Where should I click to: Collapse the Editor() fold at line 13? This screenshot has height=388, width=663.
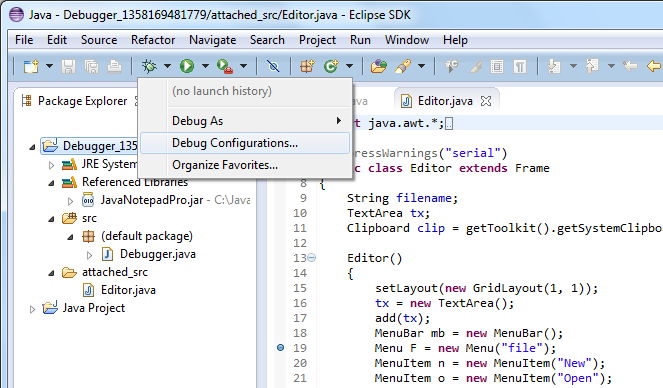(312, 257)
